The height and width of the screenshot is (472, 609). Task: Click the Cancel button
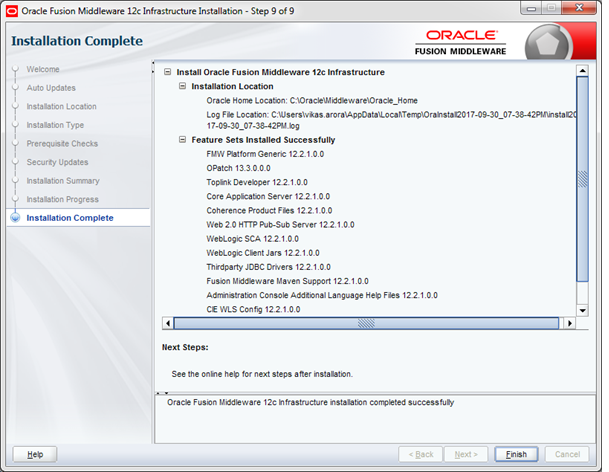567,454
